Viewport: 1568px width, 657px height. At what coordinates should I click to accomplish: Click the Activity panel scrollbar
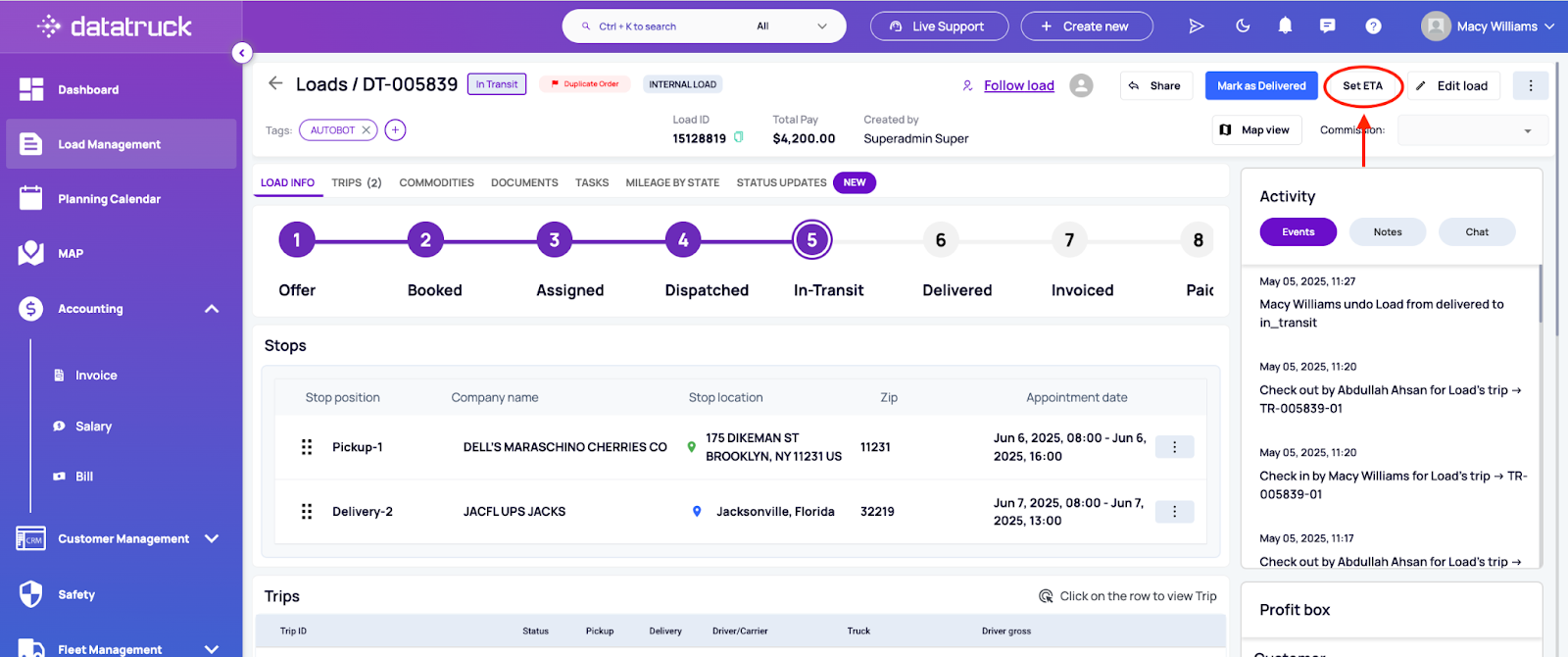pos(1541,294)
